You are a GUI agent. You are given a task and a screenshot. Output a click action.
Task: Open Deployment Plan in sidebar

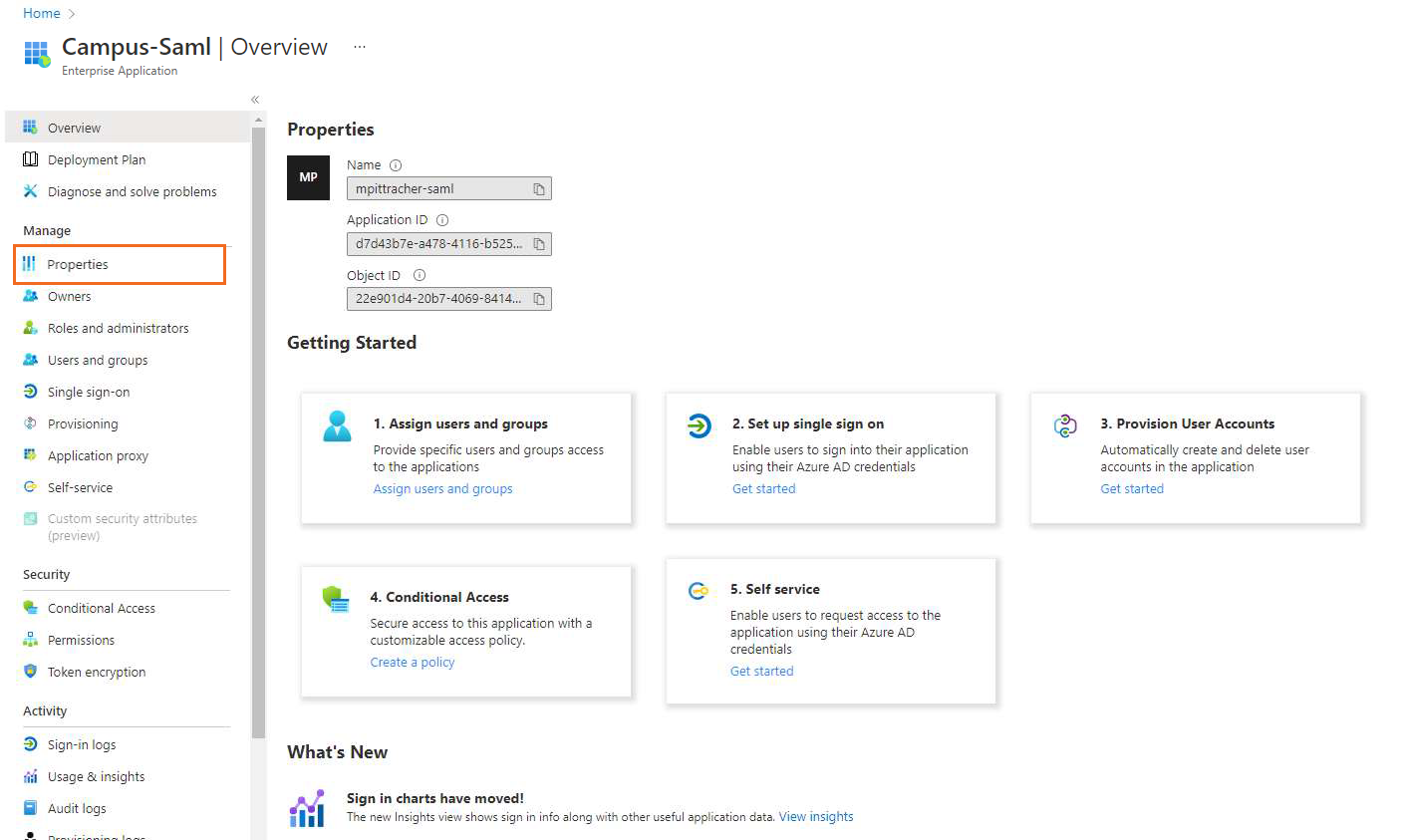[x=97, y=159]
